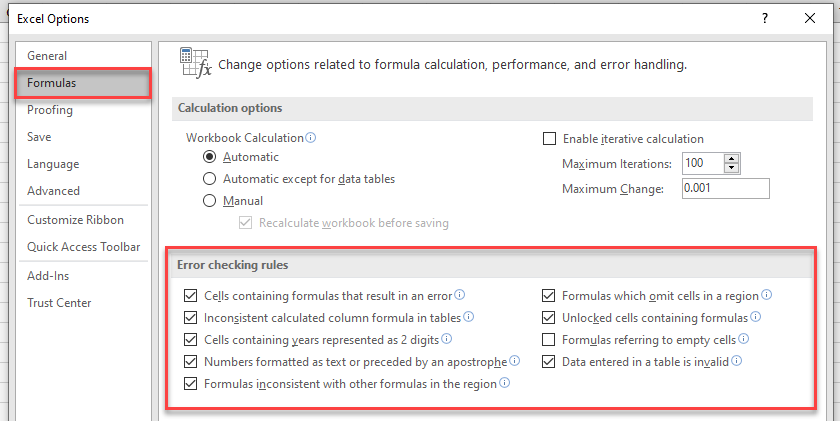The width and height of the screenshot is (840, 421).
Task: Toggle Data entered in a table is invalid
Action: 549,362
